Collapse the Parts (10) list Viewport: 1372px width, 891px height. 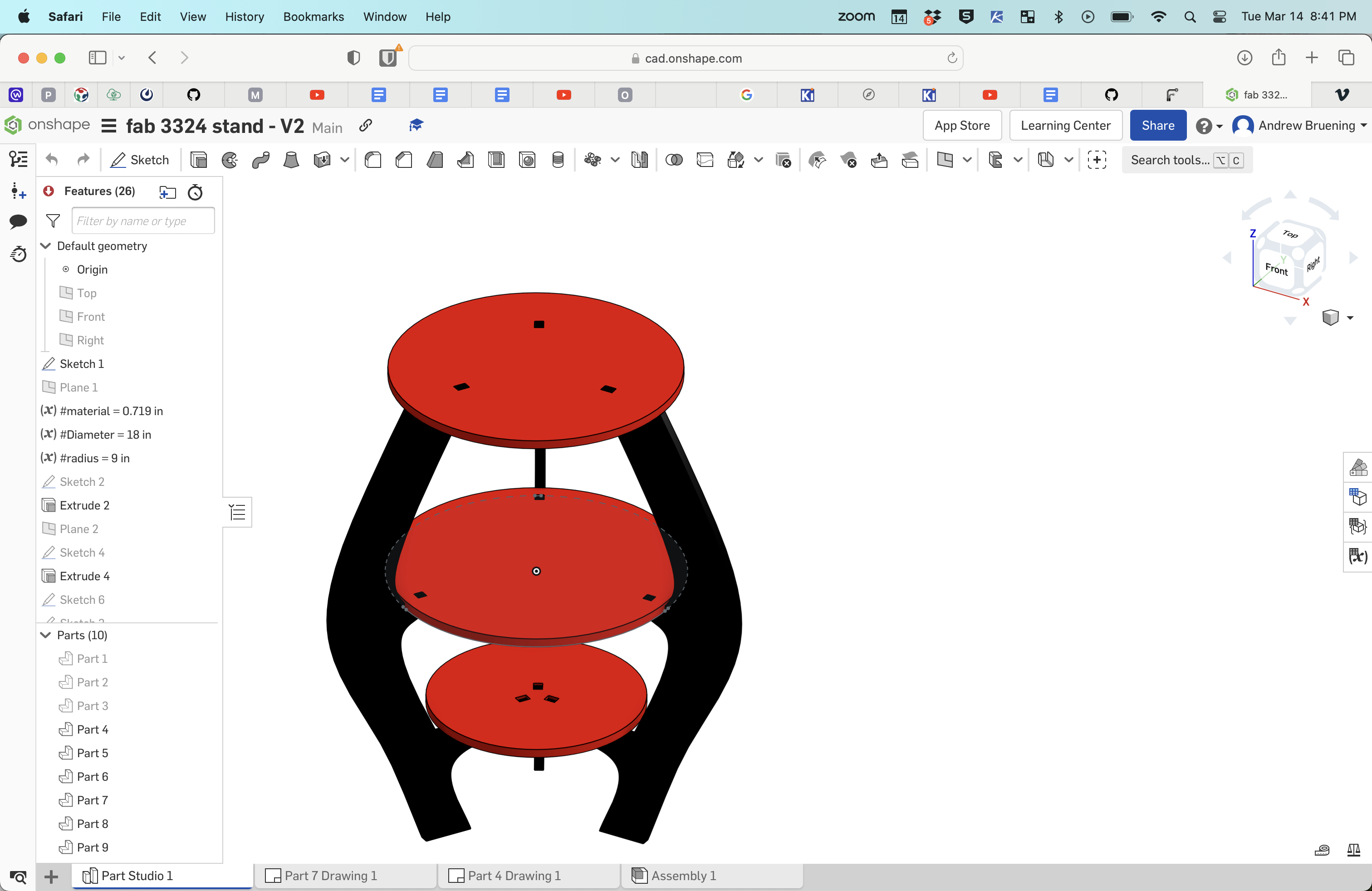click(45, 635)
